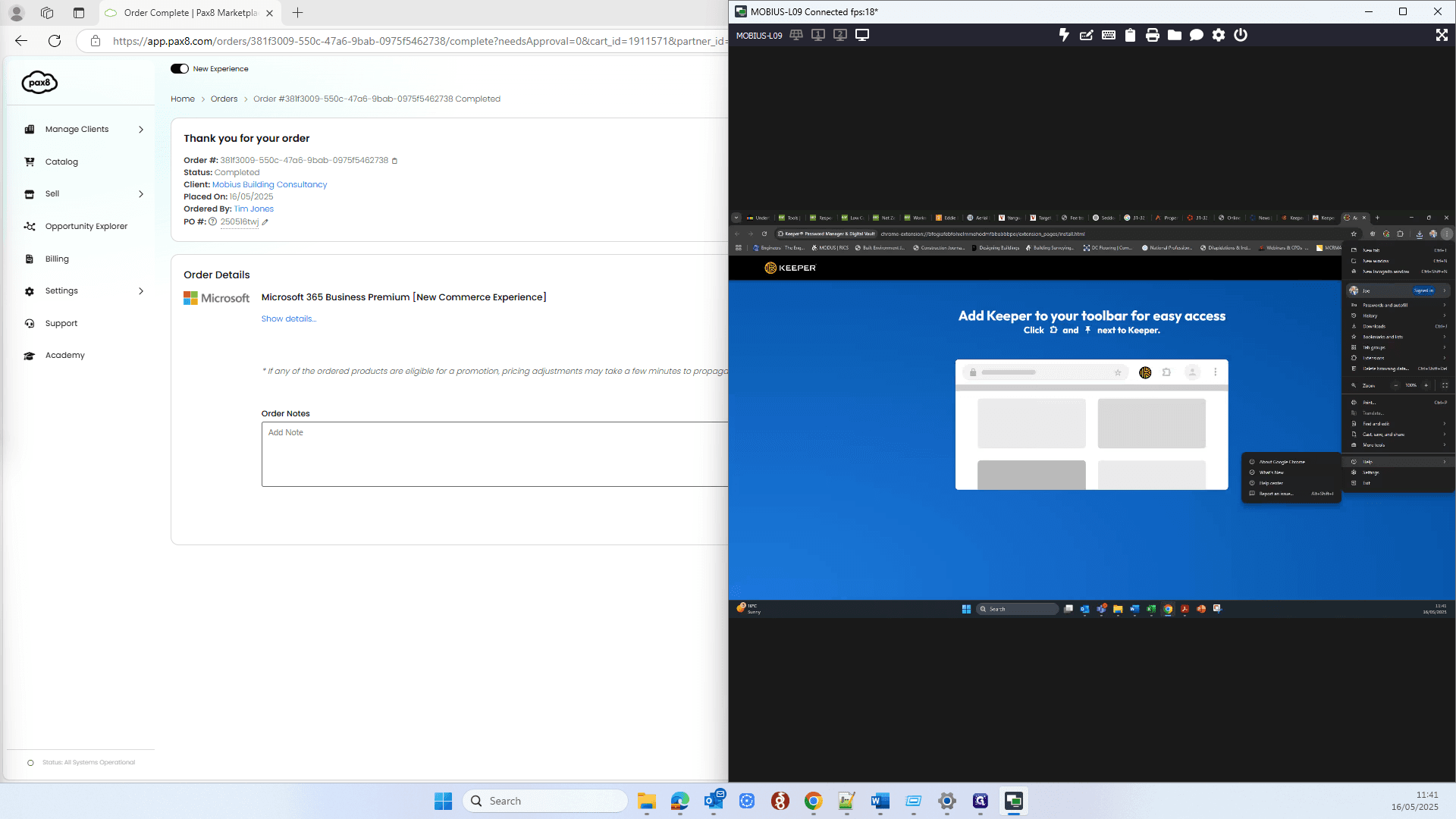Navigate to Orders in the breadcrumb

coord(224,99)
